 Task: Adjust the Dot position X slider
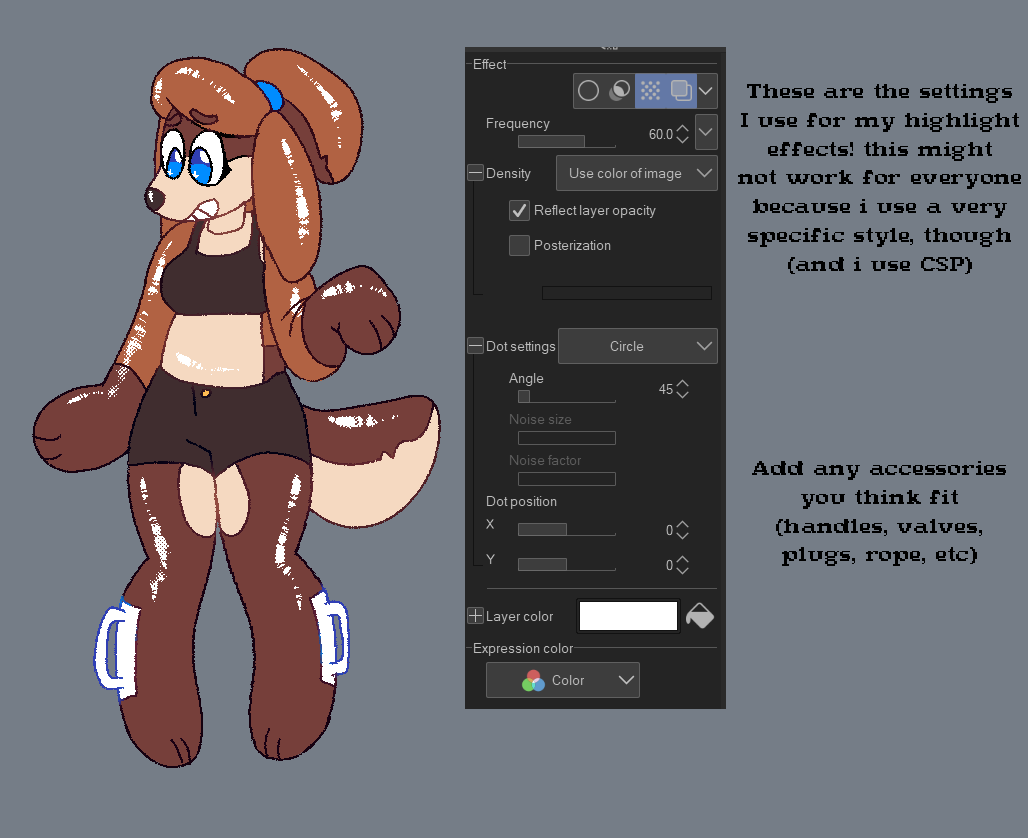(566, 529)
